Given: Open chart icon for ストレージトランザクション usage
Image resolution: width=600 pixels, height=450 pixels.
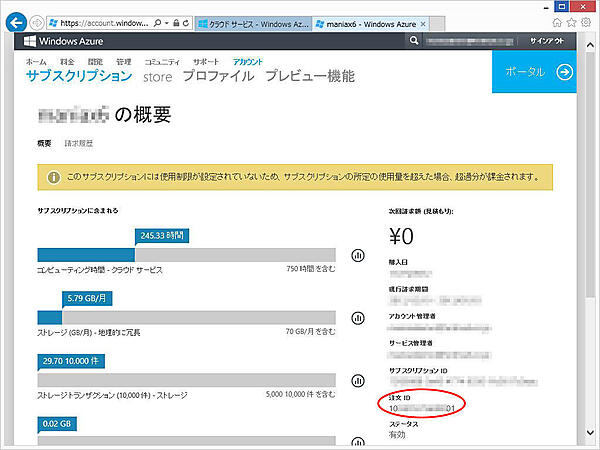Looking at the screenshot, I should click(x=358, y=380).
